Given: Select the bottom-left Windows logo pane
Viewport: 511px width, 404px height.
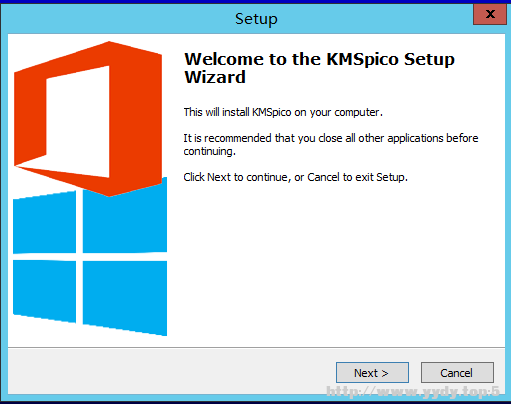Looking at the screenshot, I should point(44,291).
